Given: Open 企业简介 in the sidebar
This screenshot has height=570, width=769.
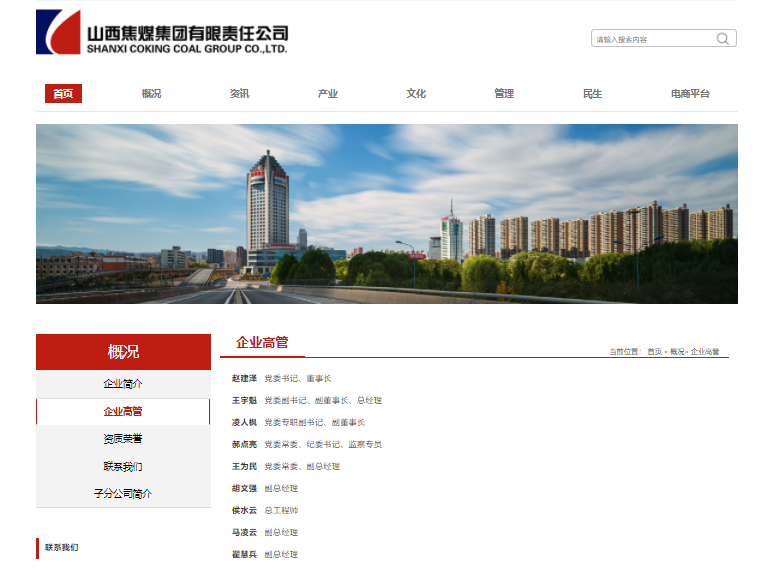Looking at the screenshot, I should point(123,384).
